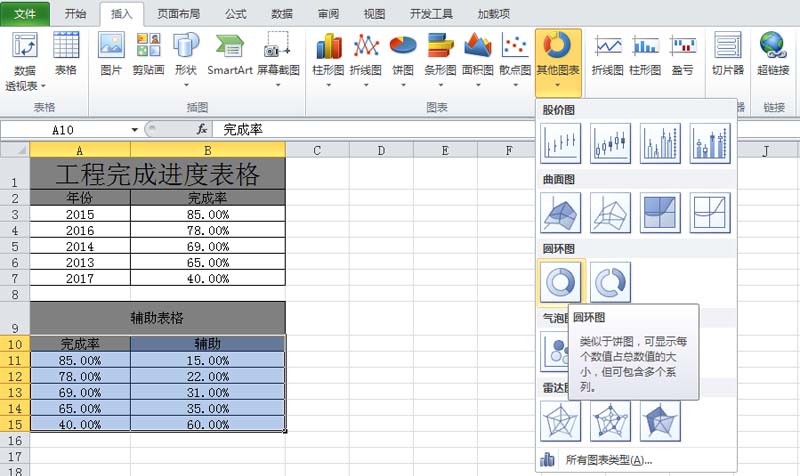800x476 pixels.
Task: Switch to the 页面布局 Page Layout tab
Action: tap(178, 14)
